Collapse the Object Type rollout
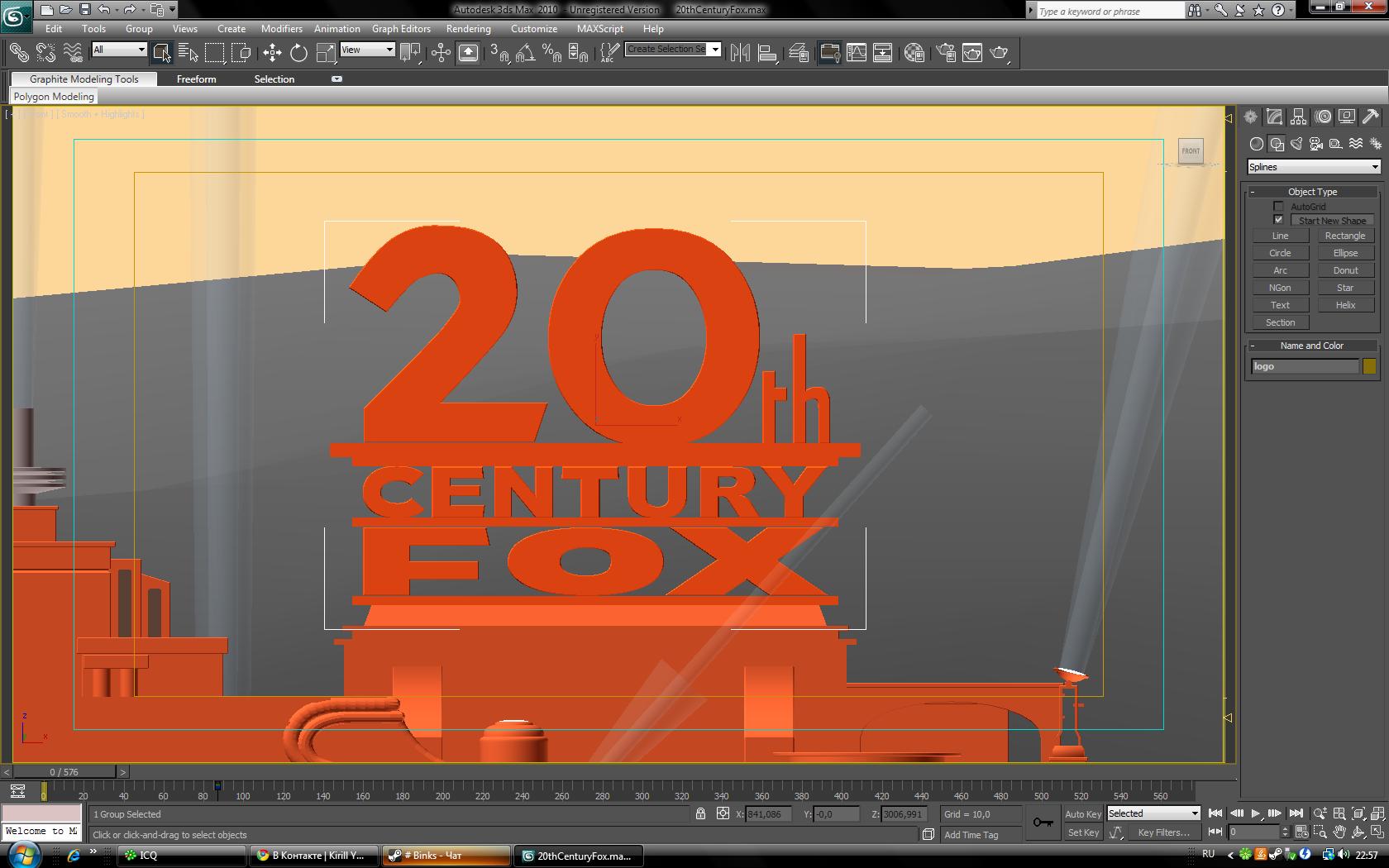The width and height of the screenshot is (1389, 868). tap(1313, 192)
